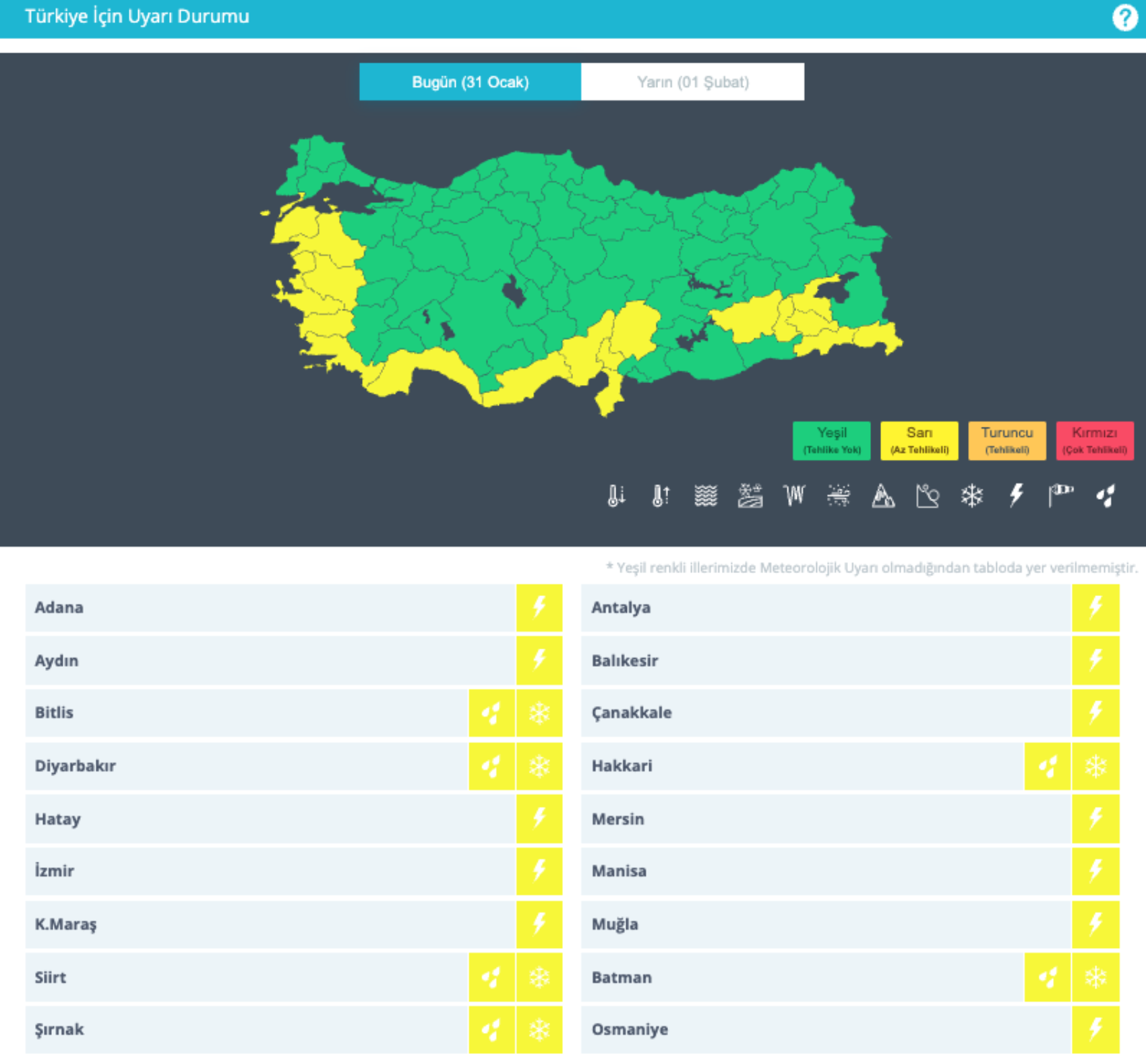Image resolution: width=1146 pixels, height=1064 pixels.
Task: Click the fog wavy lines icon
Action: click(705, 496)
